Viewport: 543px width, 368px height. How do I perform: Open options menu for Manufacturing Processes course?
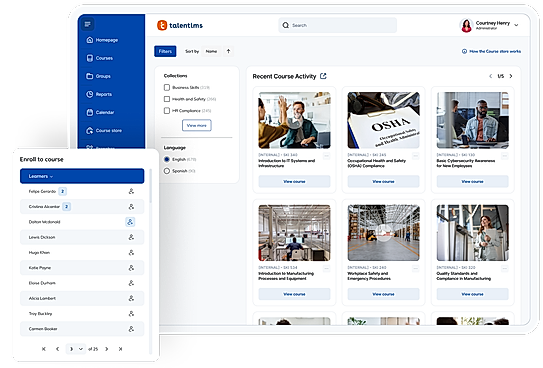[327, 268]
